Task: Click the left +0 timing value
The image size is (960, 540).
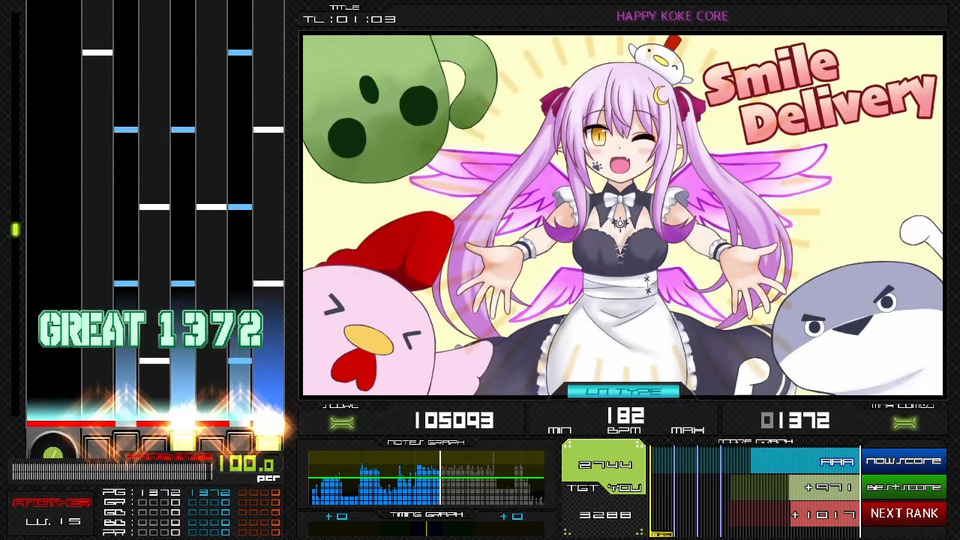Action: pos(336,517)
